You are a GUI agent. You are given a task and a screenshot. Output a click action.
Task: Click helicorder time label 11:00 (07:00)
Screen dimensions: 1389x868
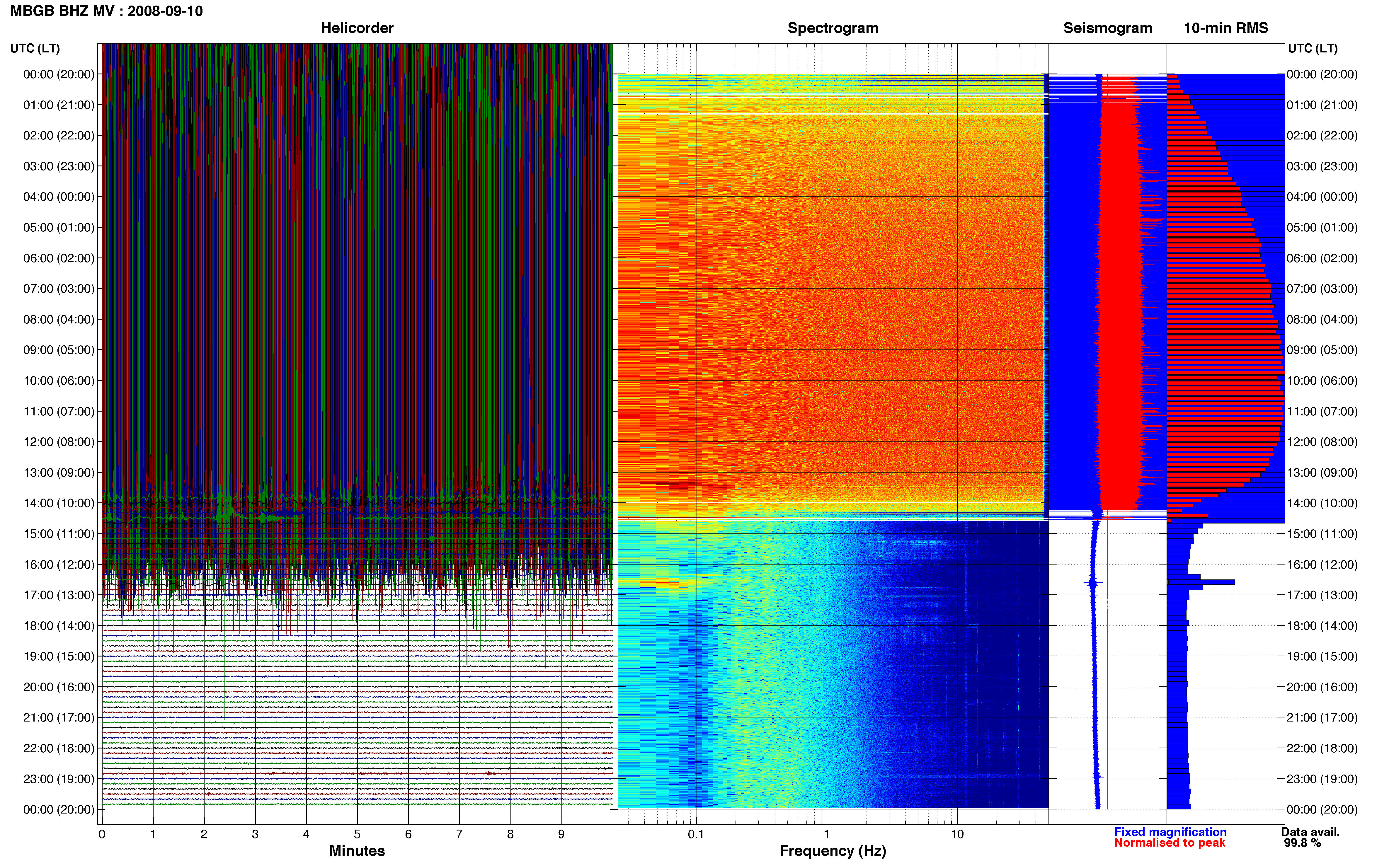click(59, 412)
